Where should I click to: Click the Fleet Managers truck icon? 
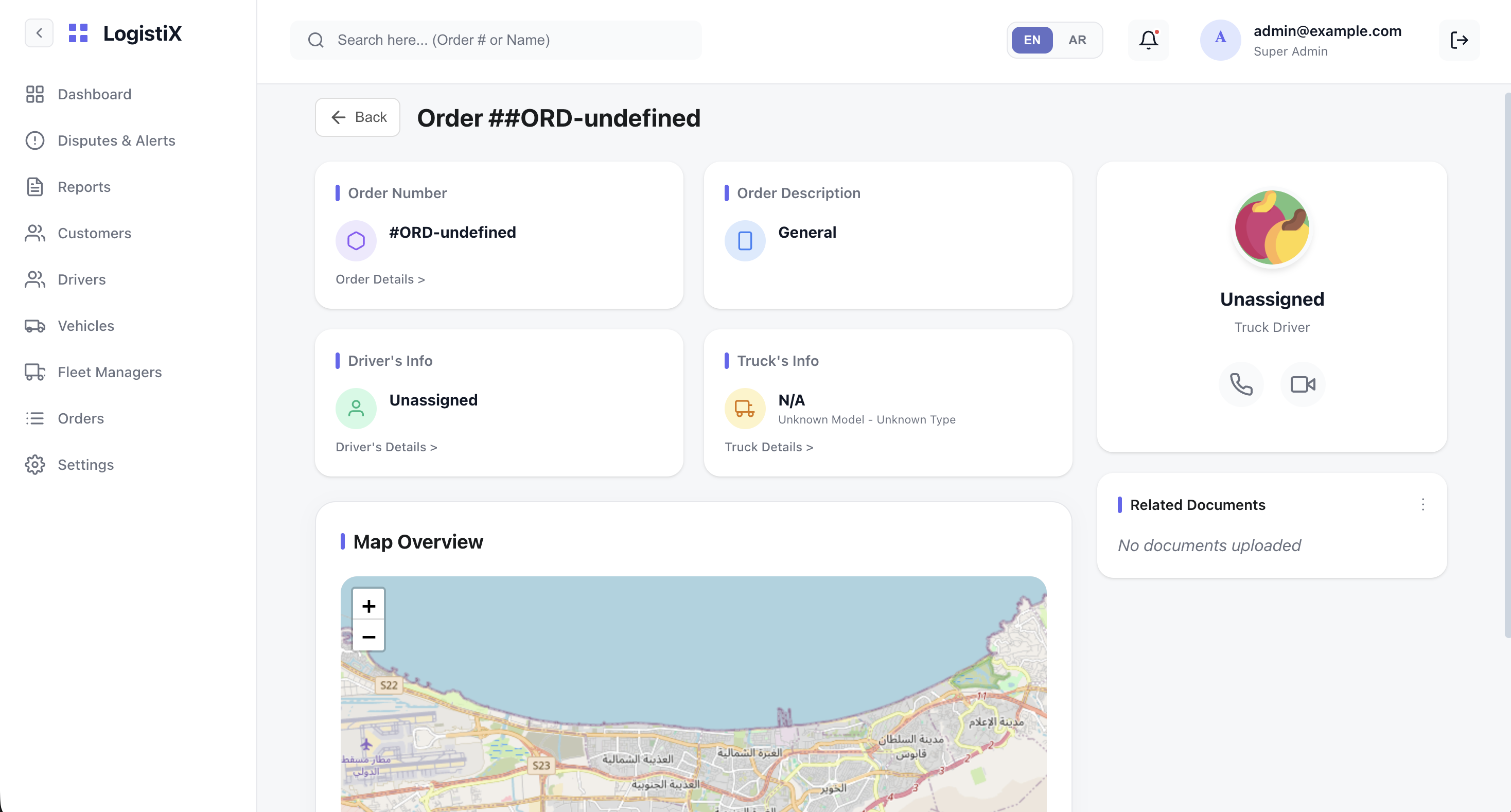pos(35,372)
